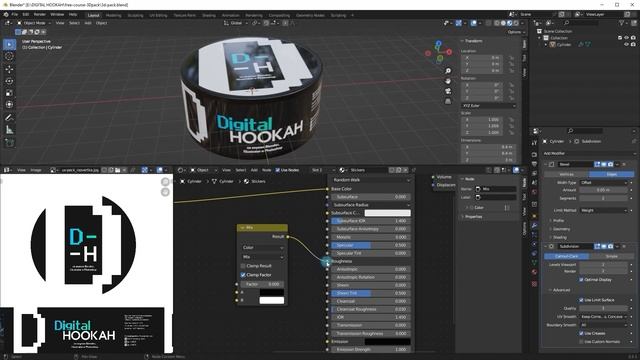
Task: Toggle Use Creases checkbox
Action: 581,333
